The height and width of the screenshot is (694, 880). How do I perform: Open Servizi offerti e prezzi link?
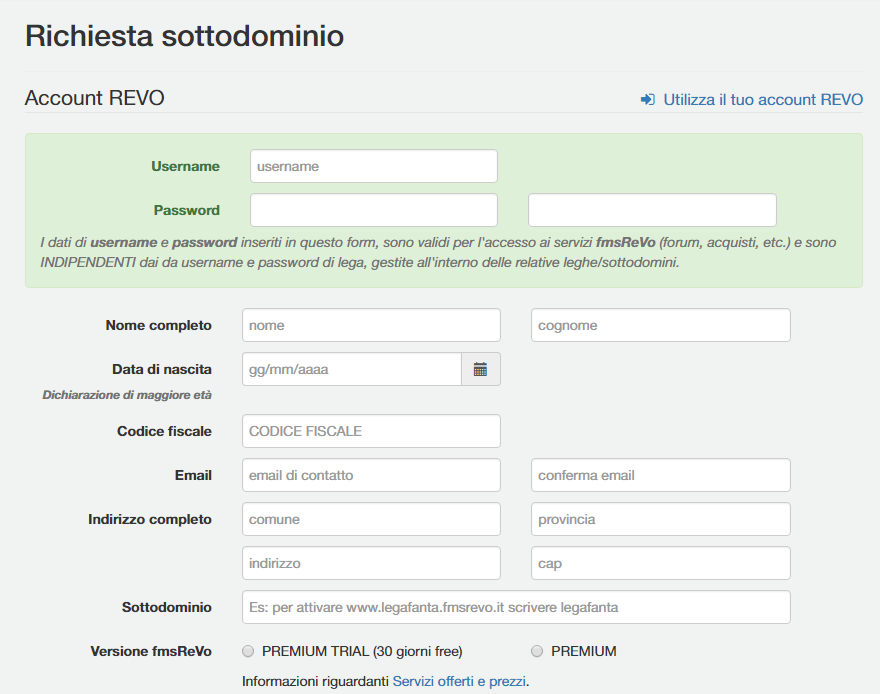[459, 681]
